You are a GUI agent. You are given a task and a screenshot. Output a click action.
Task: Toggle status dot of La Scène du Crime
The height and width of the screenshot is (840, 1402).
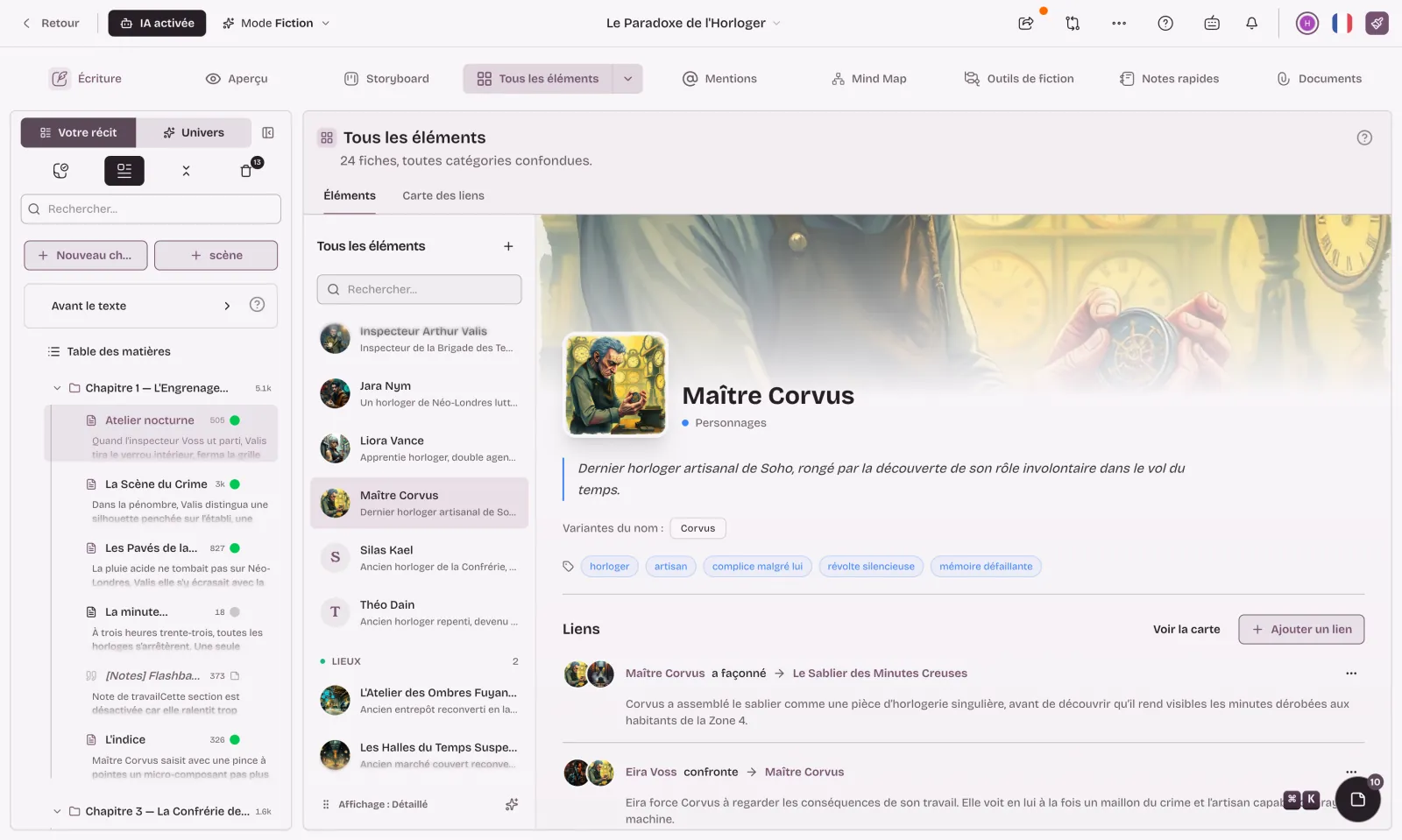[235, 484]
